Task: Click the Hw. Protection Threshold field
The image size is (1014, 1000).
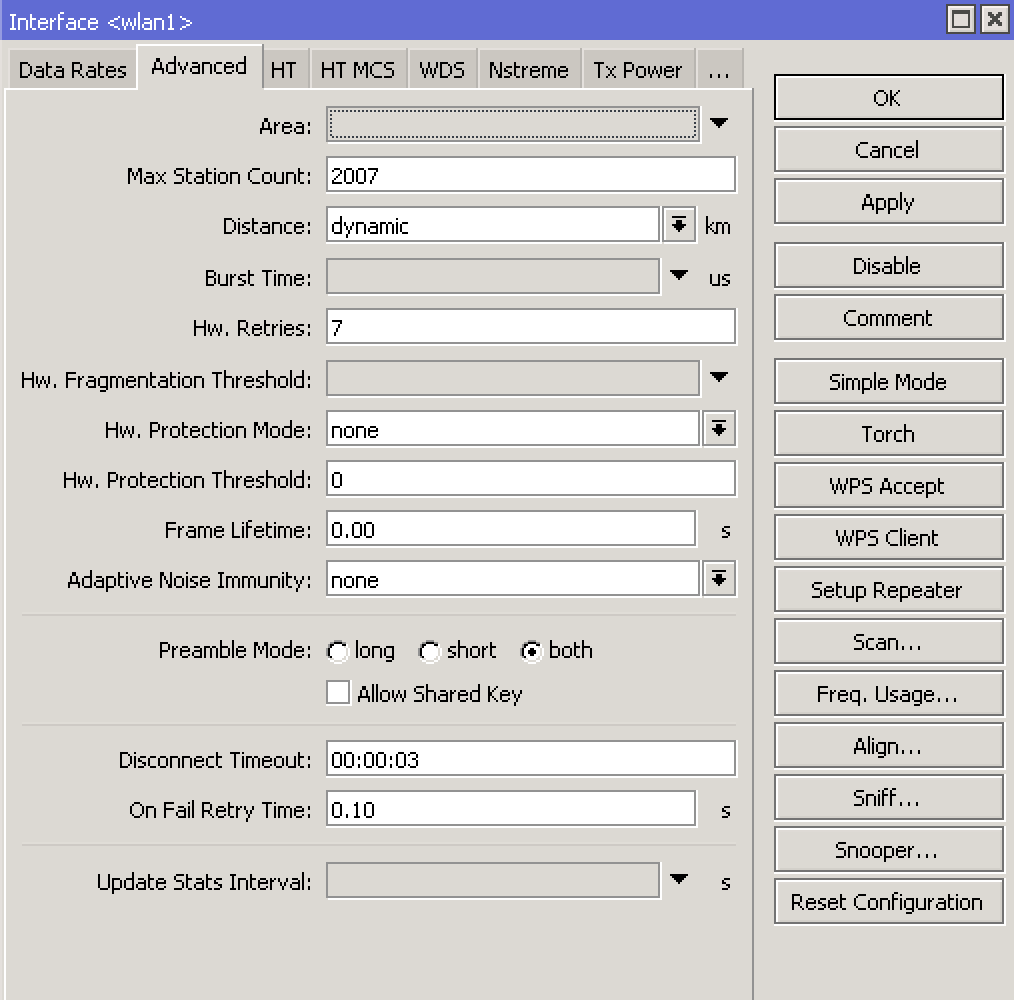Action: point(530,479)
